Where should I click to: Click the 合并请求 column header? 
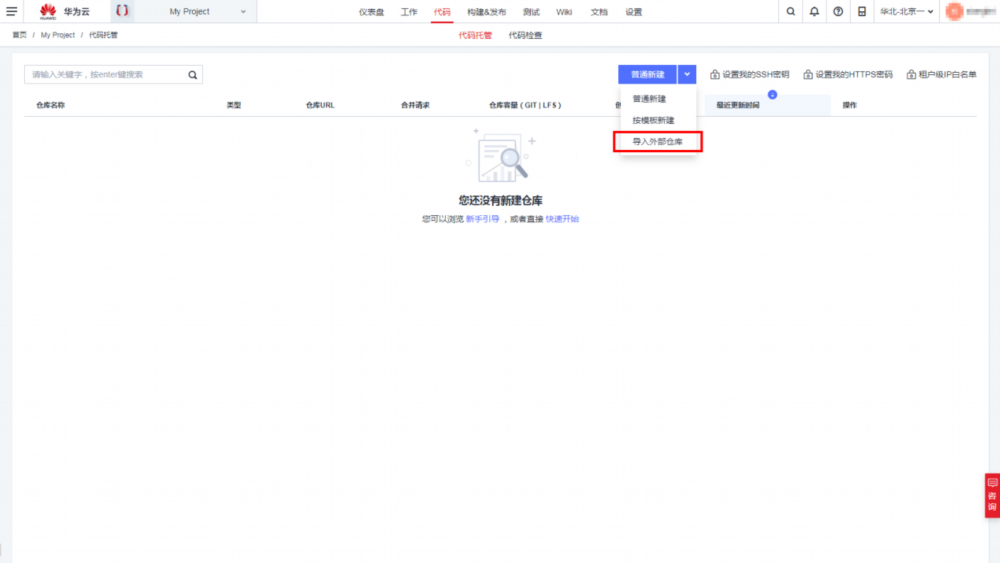click(415, 105)
